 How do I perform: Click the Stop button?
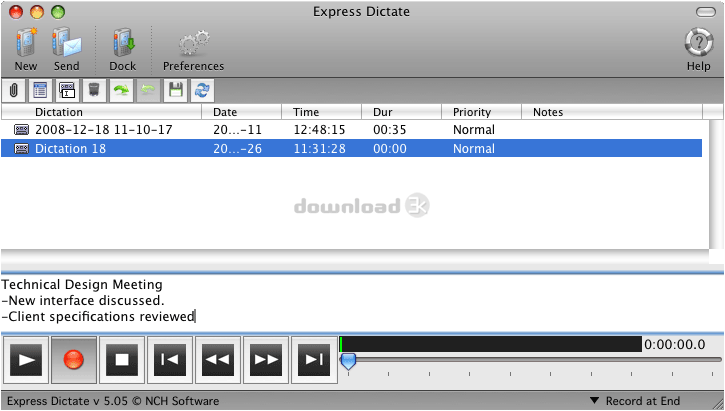122,360
